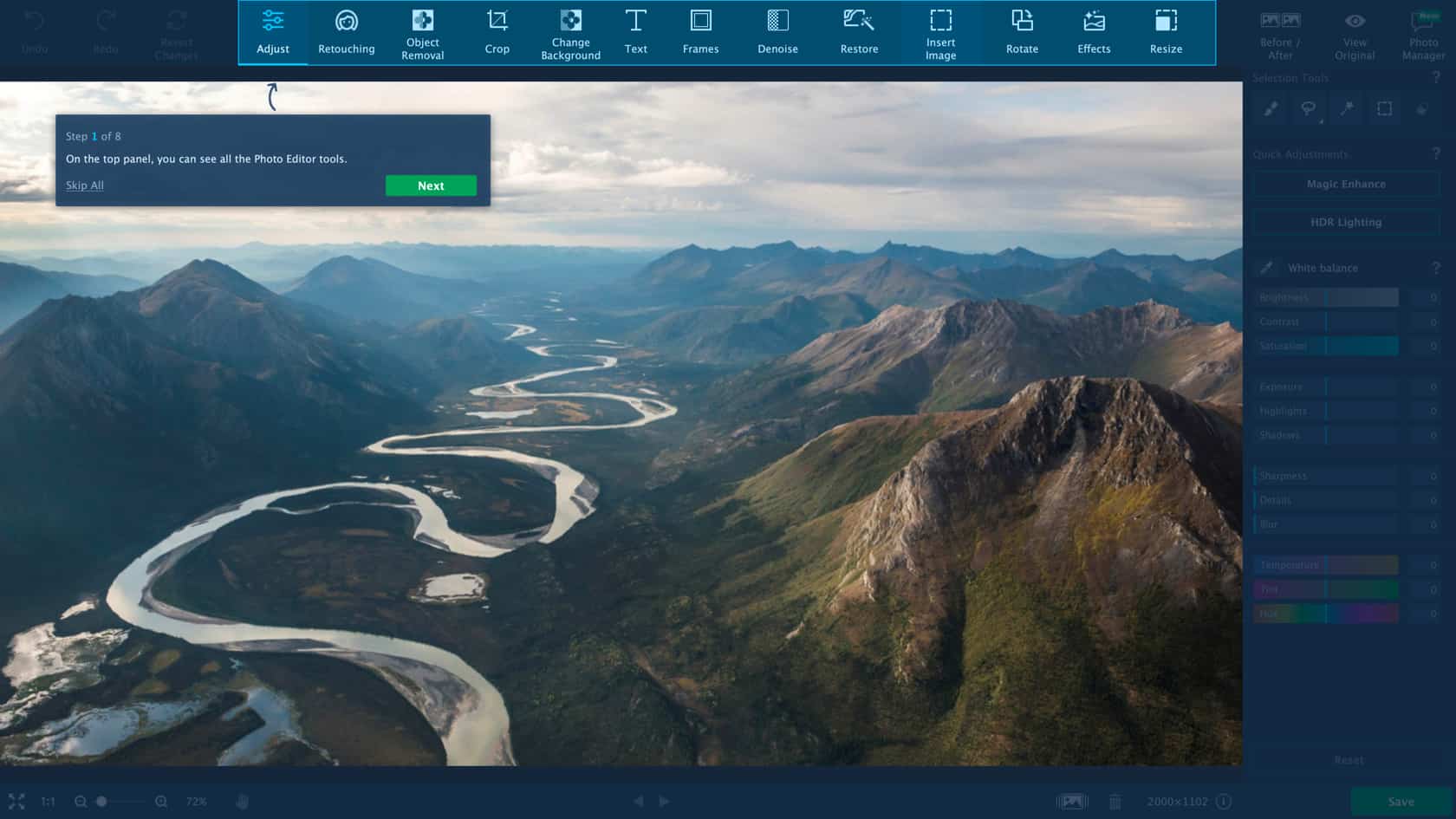Viewport: 1456px width, 819px height.
Task: Toggle View Original eye icon
Action: click(x=1355, y=35)
